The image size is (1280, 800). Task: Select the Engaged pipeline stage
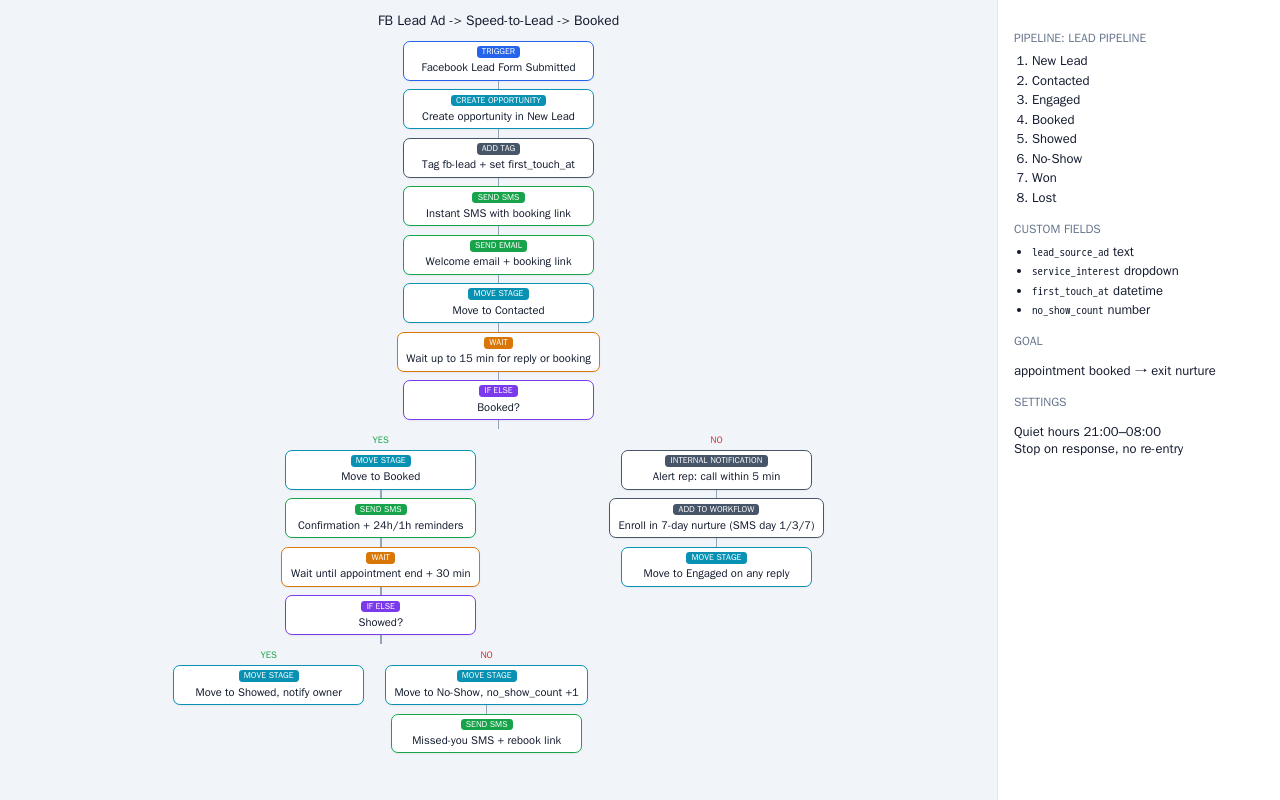[x=1056, y=100]
